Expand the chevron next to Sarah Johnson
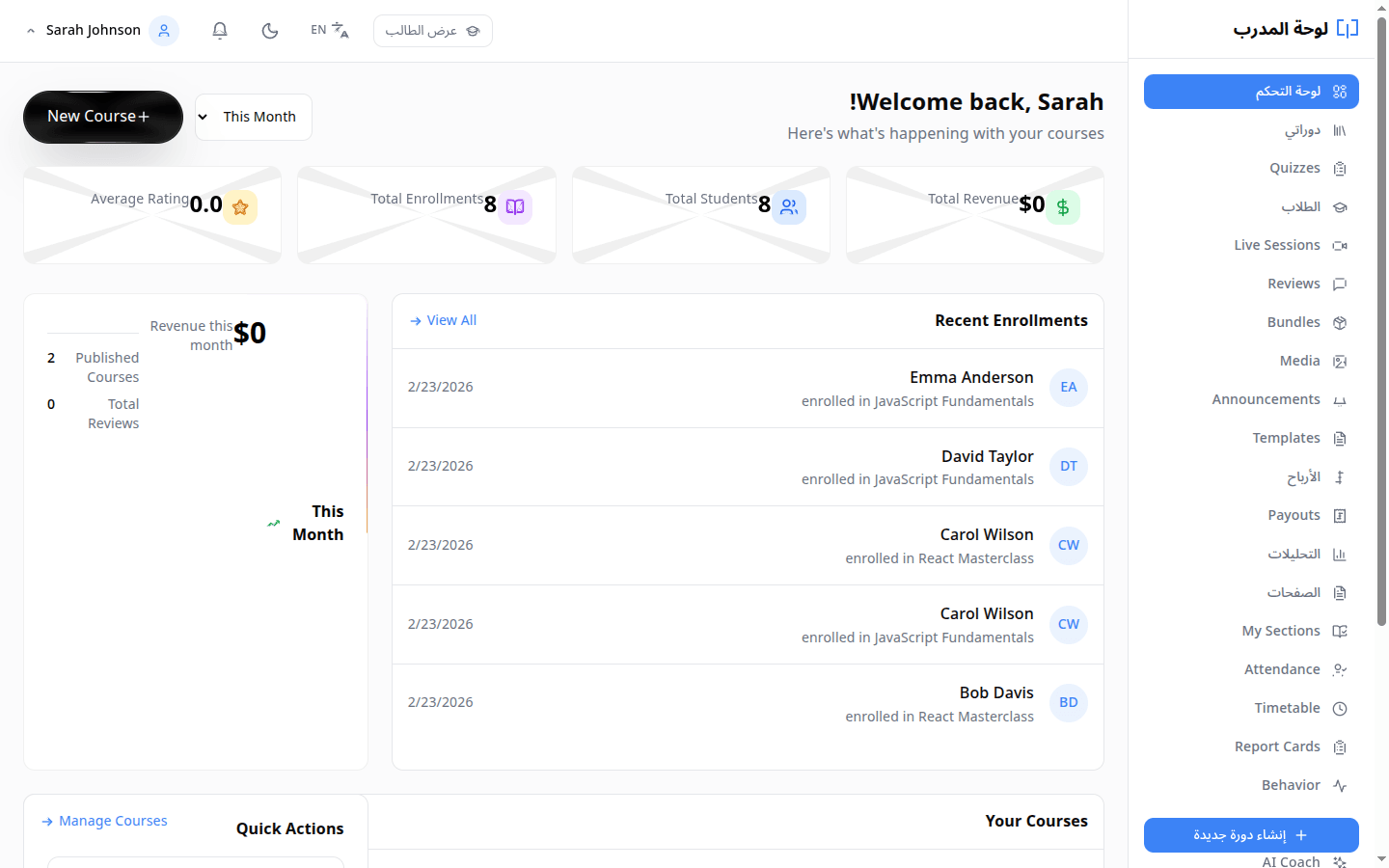Screen dimensions: 1389x868 coord(30,30)
